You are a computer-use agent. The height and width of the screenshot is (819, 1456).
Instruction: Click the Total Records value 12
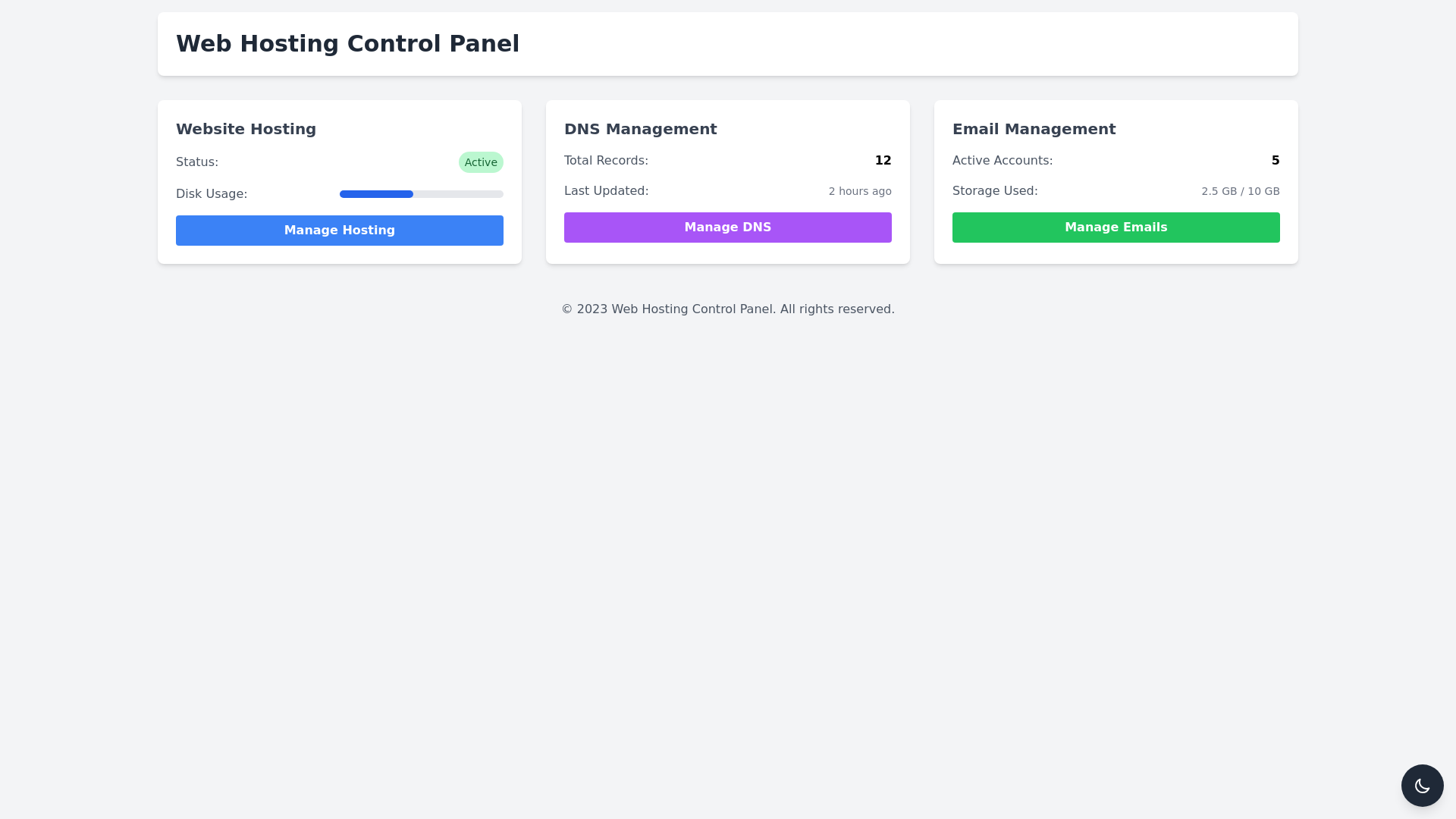[883, 161]
